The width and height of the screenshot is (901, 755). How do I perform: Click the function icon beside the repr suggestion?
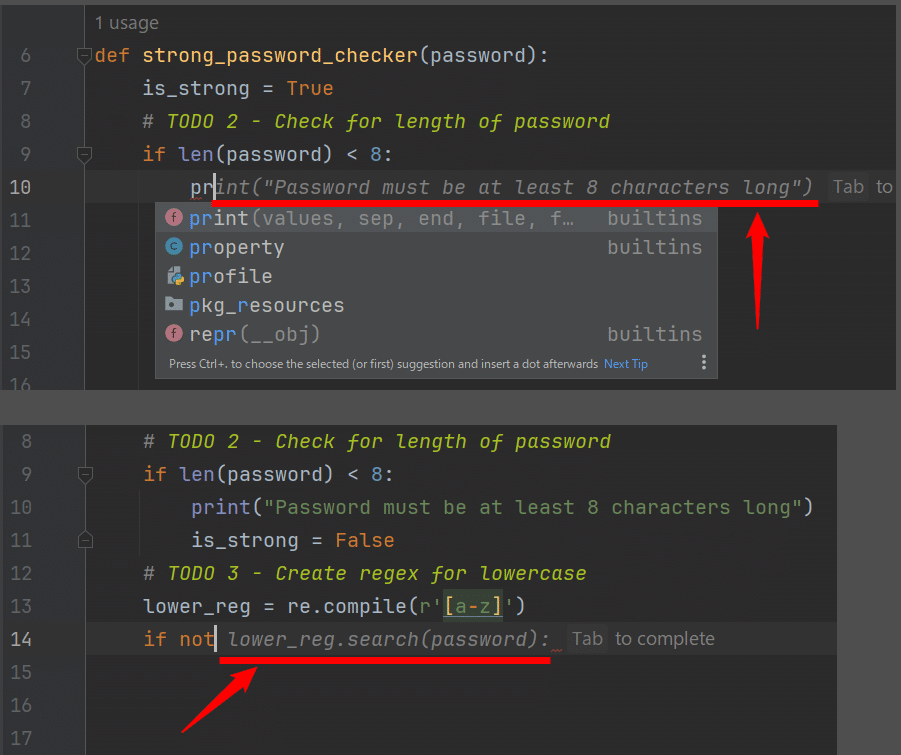(x=175, y=331)
